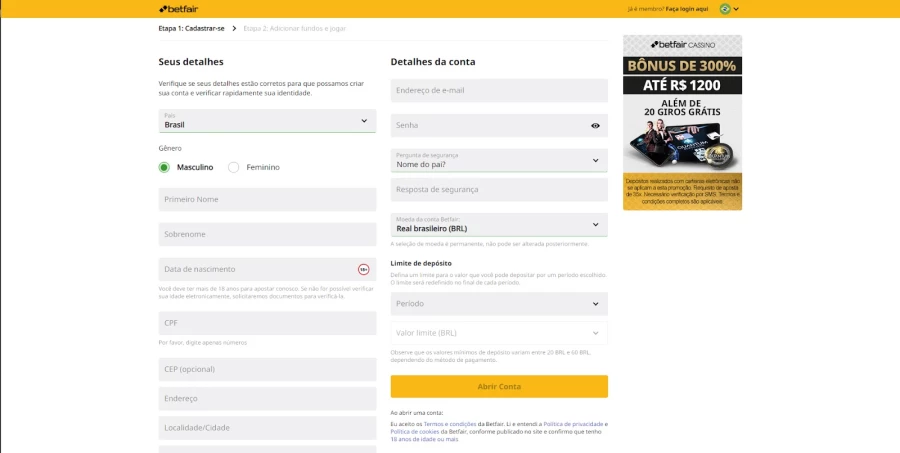Click the Primeiro Nome field
Viewport: 900px width, 453px height.
pos(267,199)
